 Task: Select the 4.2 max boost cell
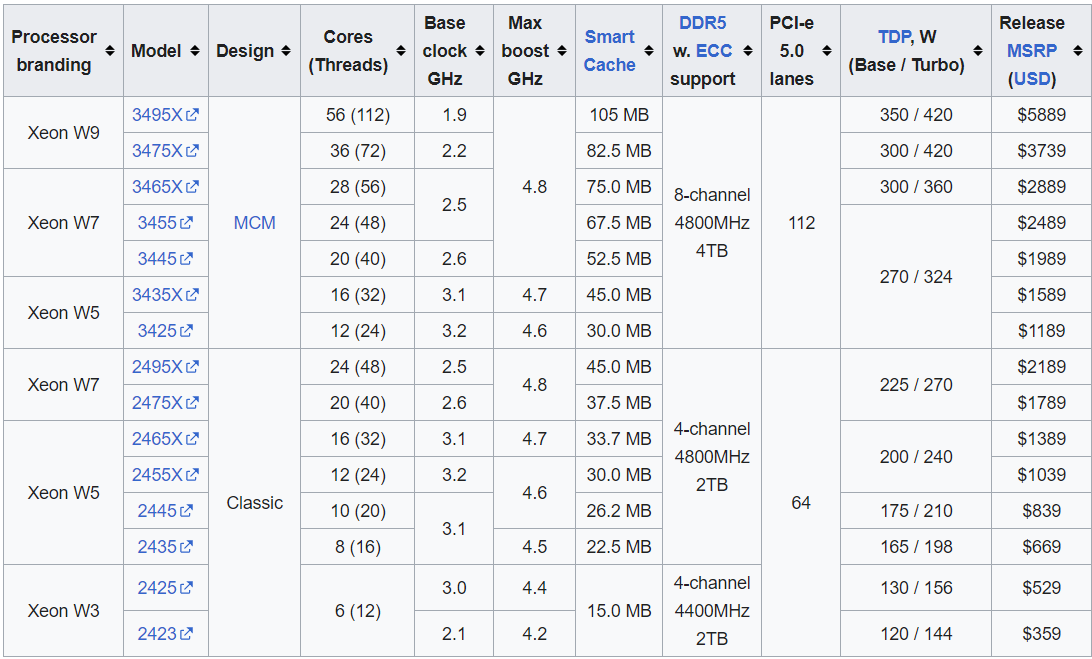tap(534, 634)
